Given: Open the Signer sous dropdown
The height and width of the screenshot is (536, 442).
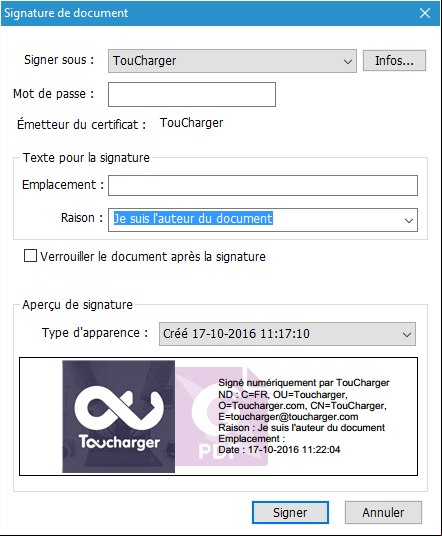Looking at the screenshot, I should [x=232, y=61].
